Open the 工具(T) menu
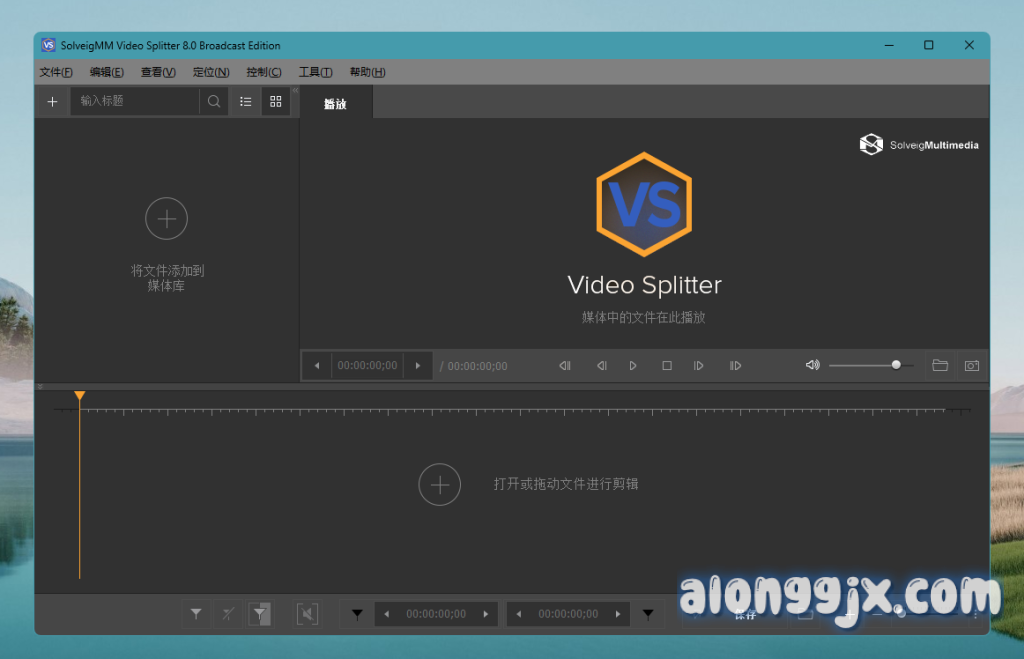Viewport: 1024px width, 659px height. pos(315,72)
